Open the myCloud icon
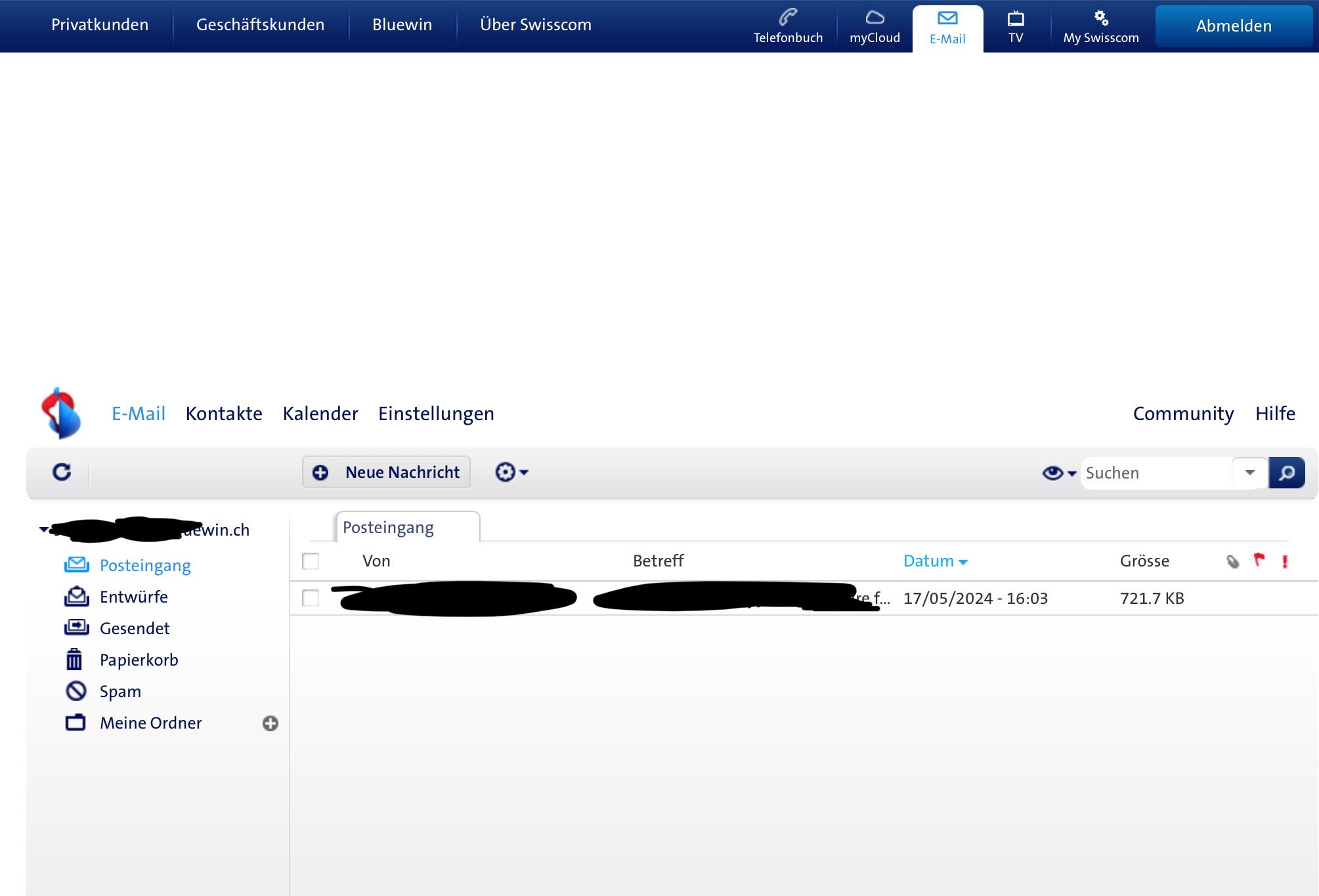 point(875,18)
